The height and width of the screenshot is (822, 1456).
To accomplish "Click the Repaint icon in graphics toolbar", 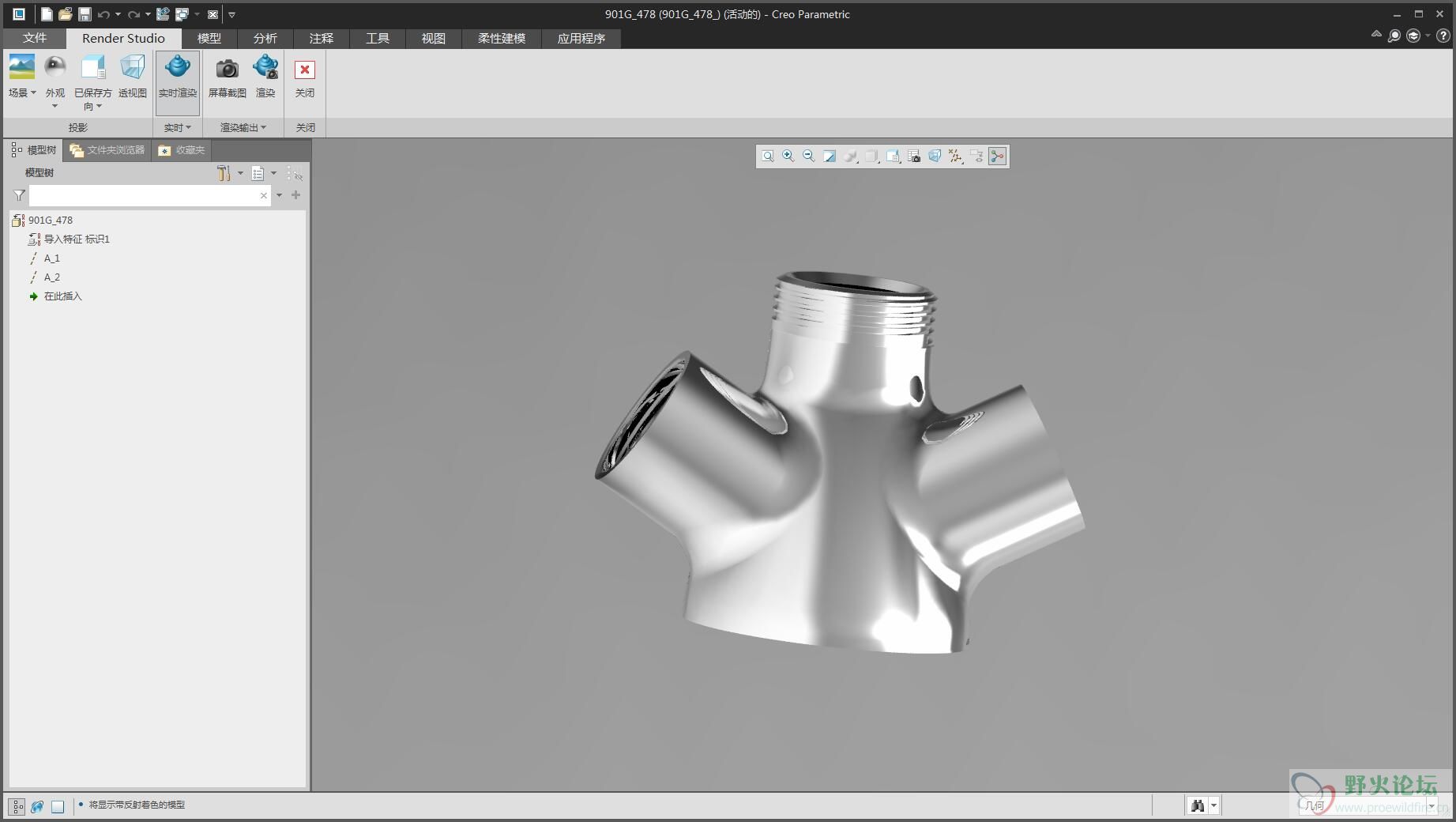I will pyautogui.click(x=829, y=156).
